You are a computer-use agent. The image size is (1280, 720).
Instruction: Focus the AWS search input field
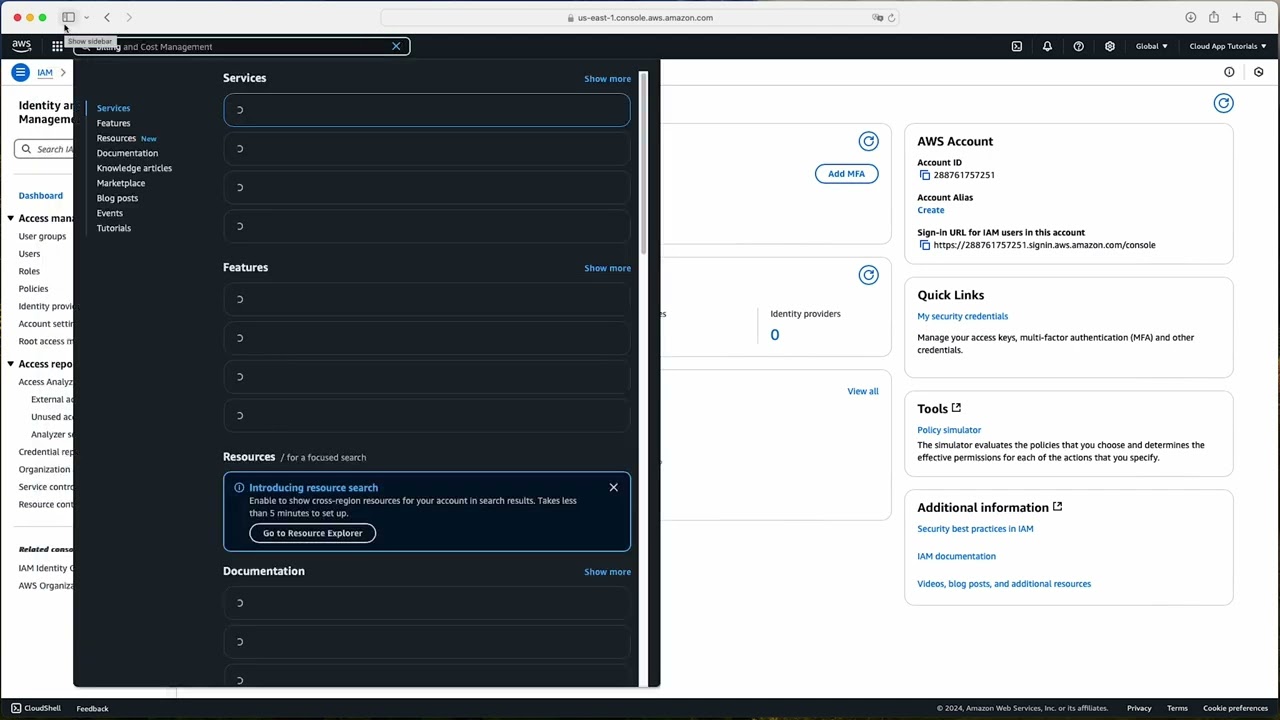pos(242,46)
